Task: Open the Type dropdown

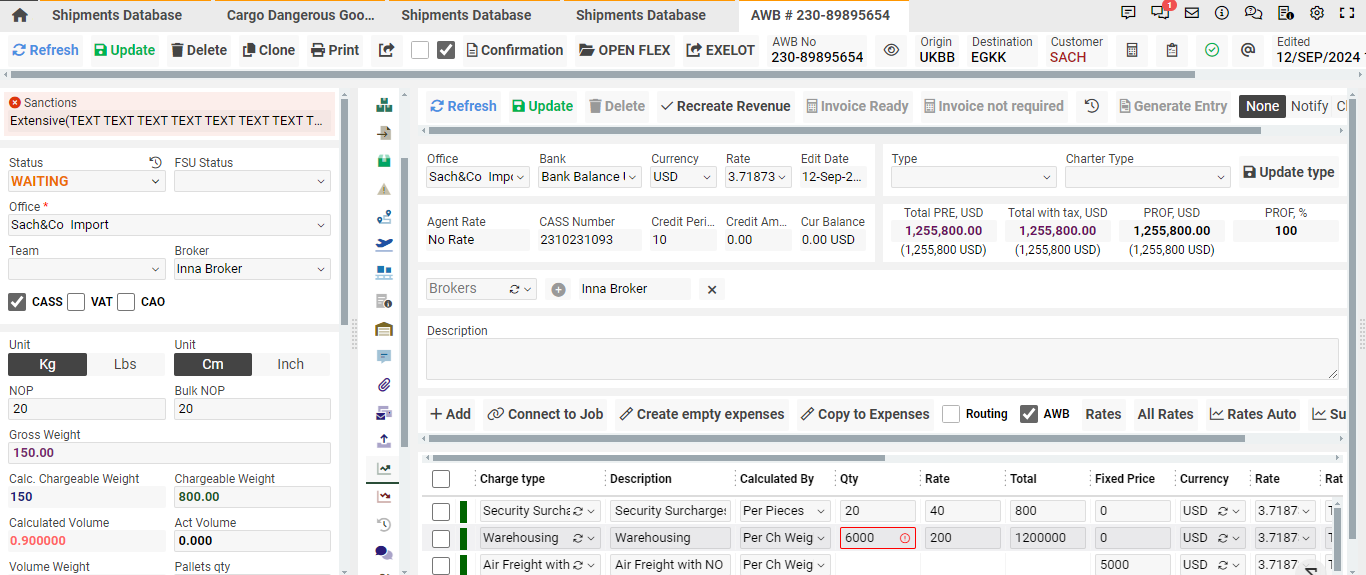Action: (x=973, y=177)
